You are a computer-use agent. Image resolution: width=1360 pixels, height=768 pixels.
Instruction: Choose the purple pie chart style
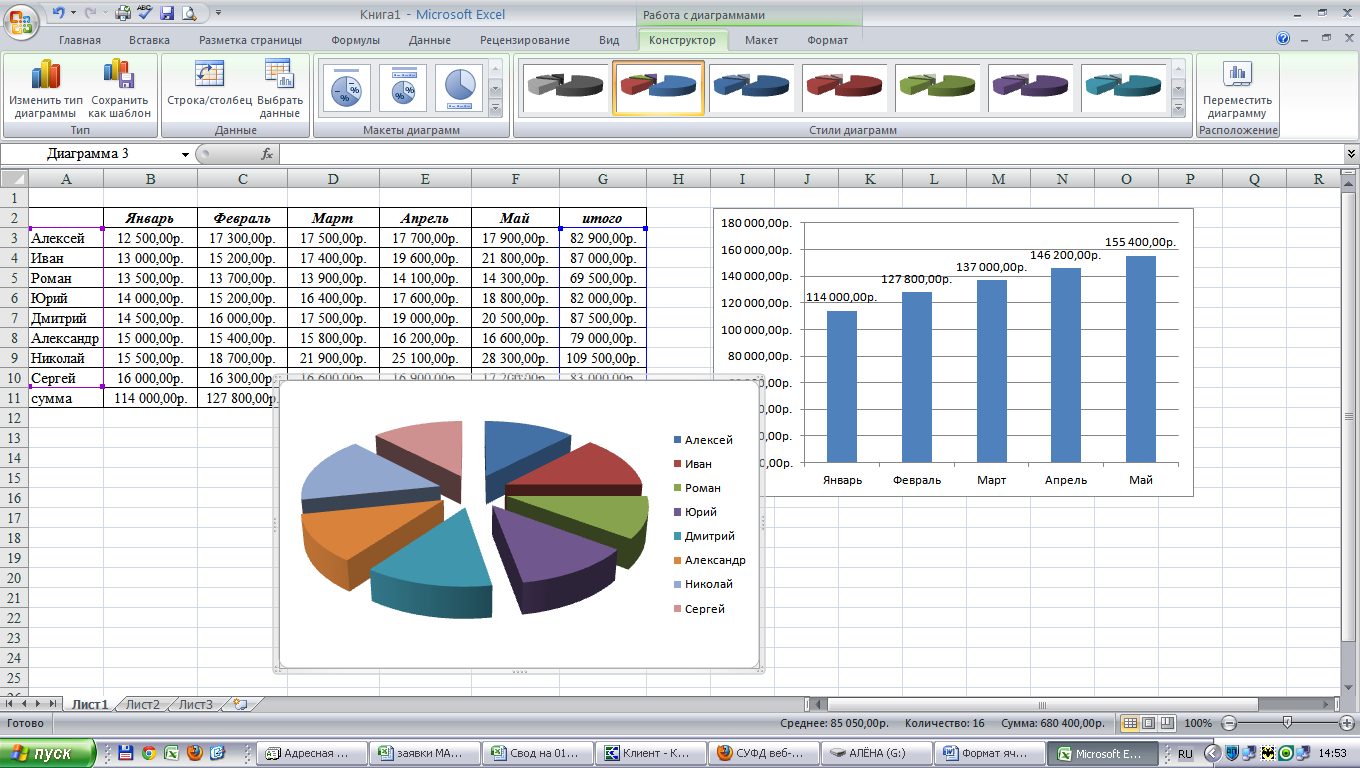coord(1030,88)
